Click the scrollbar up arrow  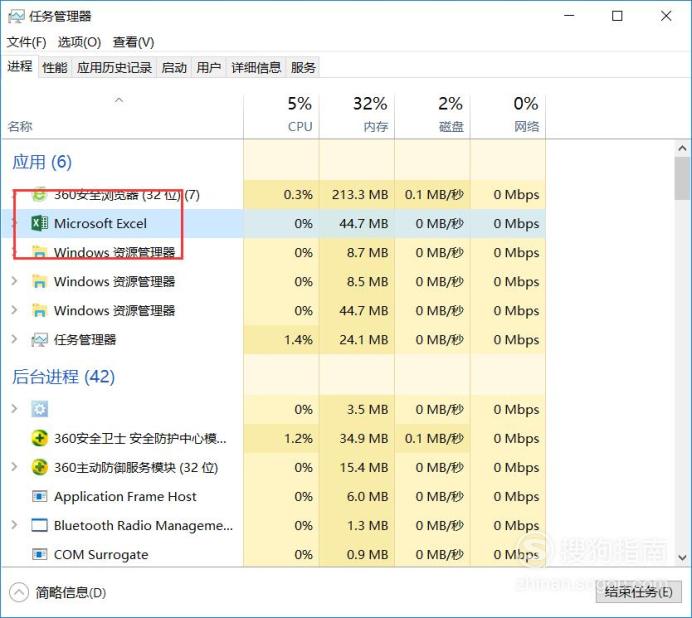[x=682, y=148]
